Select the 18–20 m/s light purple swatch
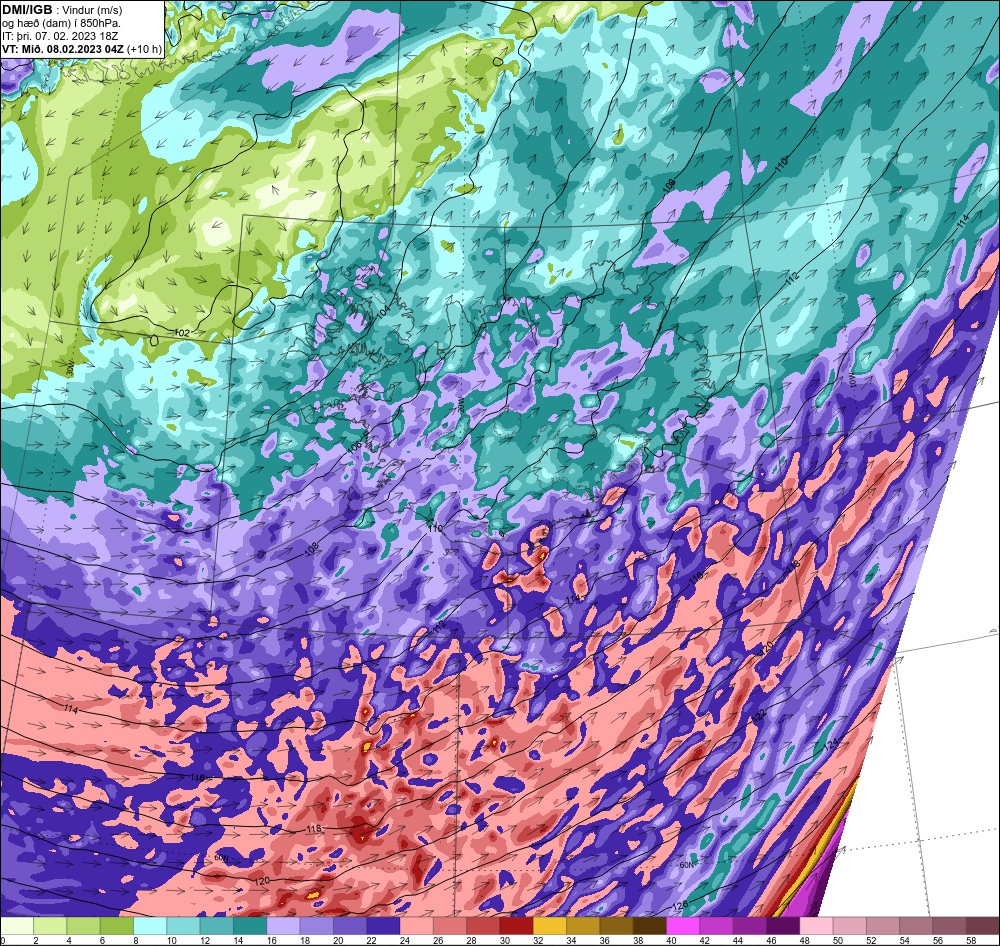 tap(316, 925)
